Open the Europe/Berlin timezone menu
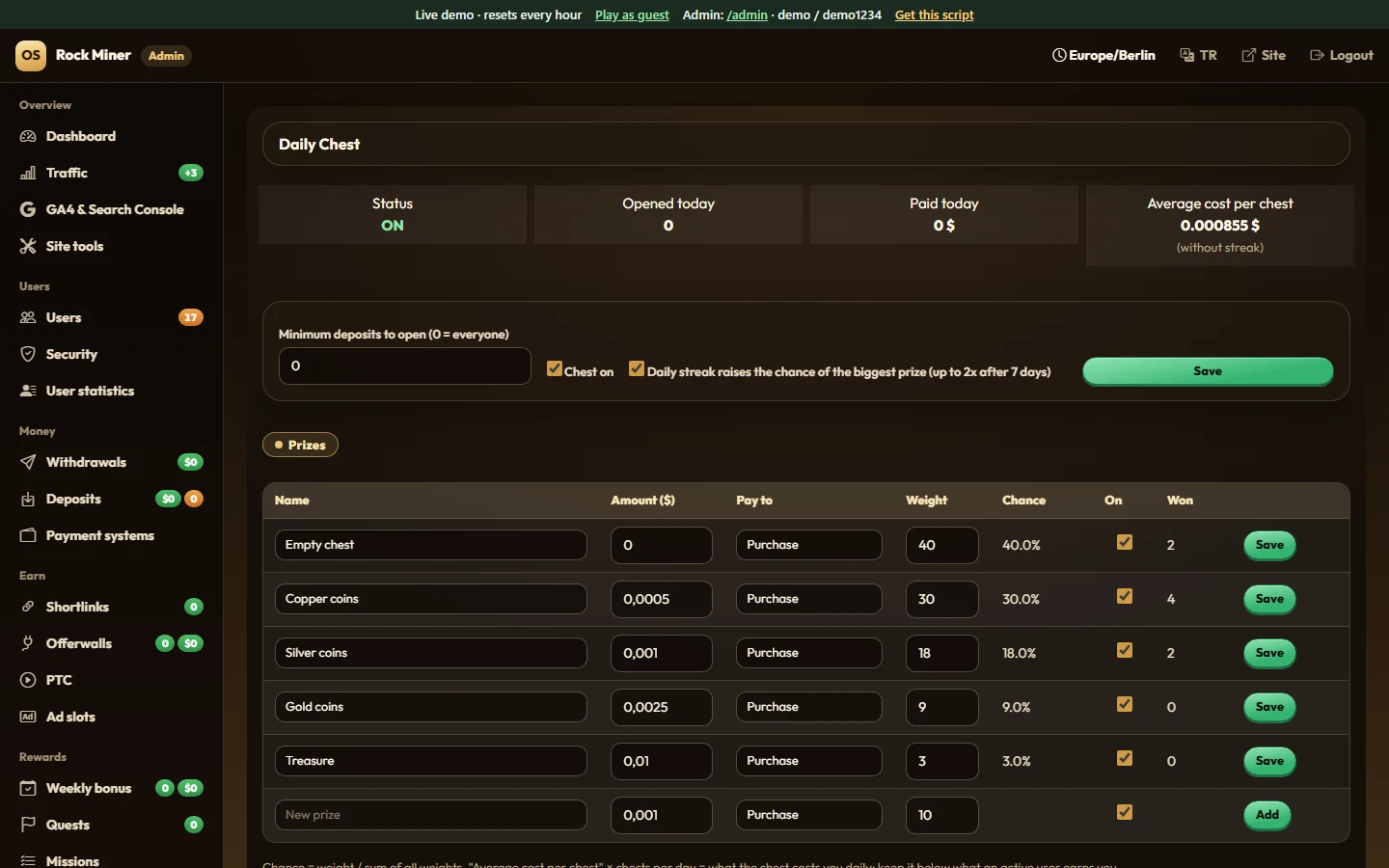Viewport: 1389px width, 868px height. 1103,55
